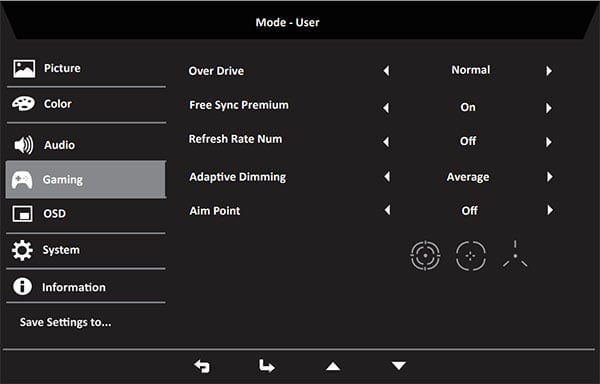Select the Refresh Rate Num label
Screen dimensions: 600x384
(235, 139)
